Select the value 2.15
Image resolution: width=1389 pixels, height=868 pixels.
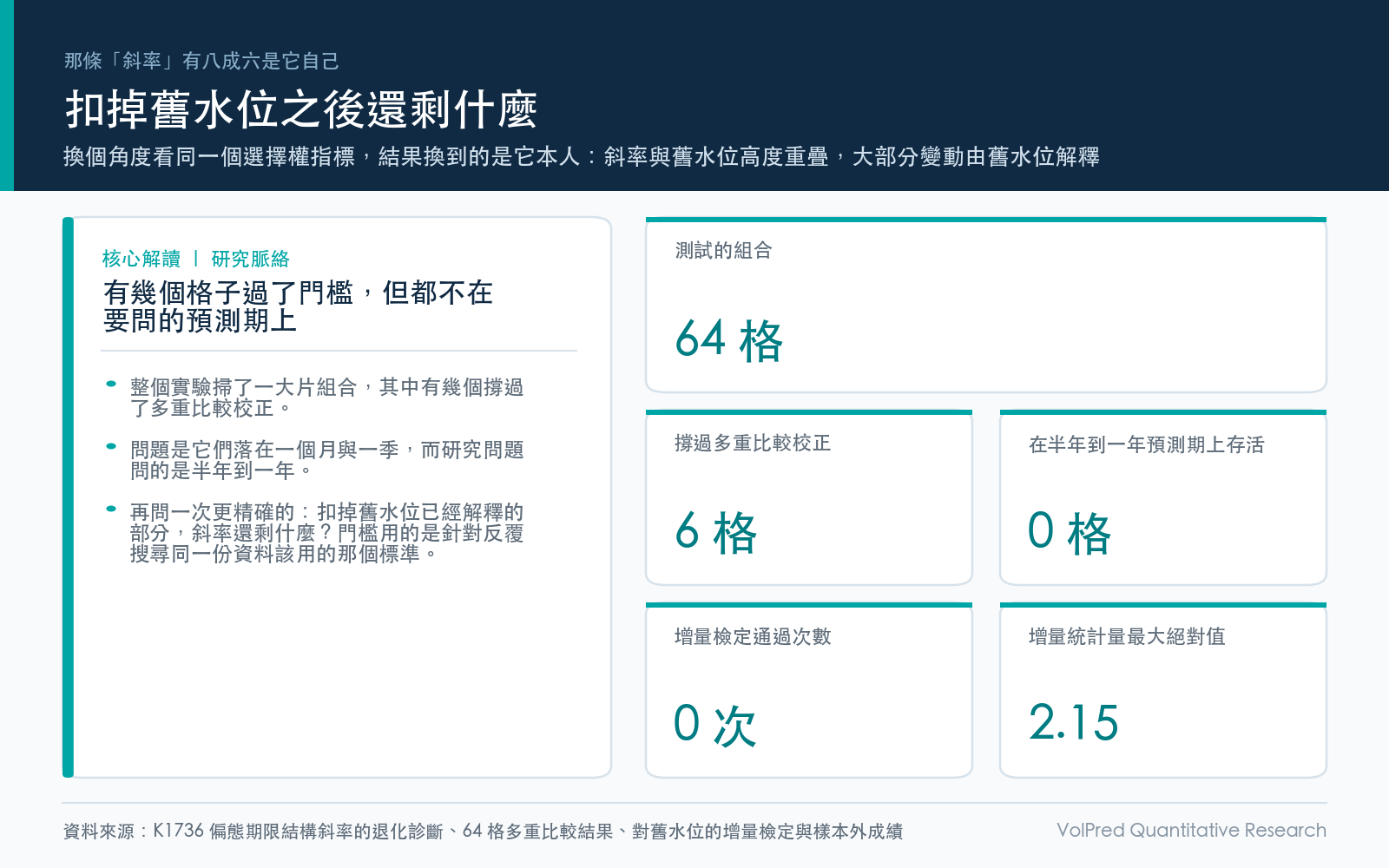[x=1074, y=723]
